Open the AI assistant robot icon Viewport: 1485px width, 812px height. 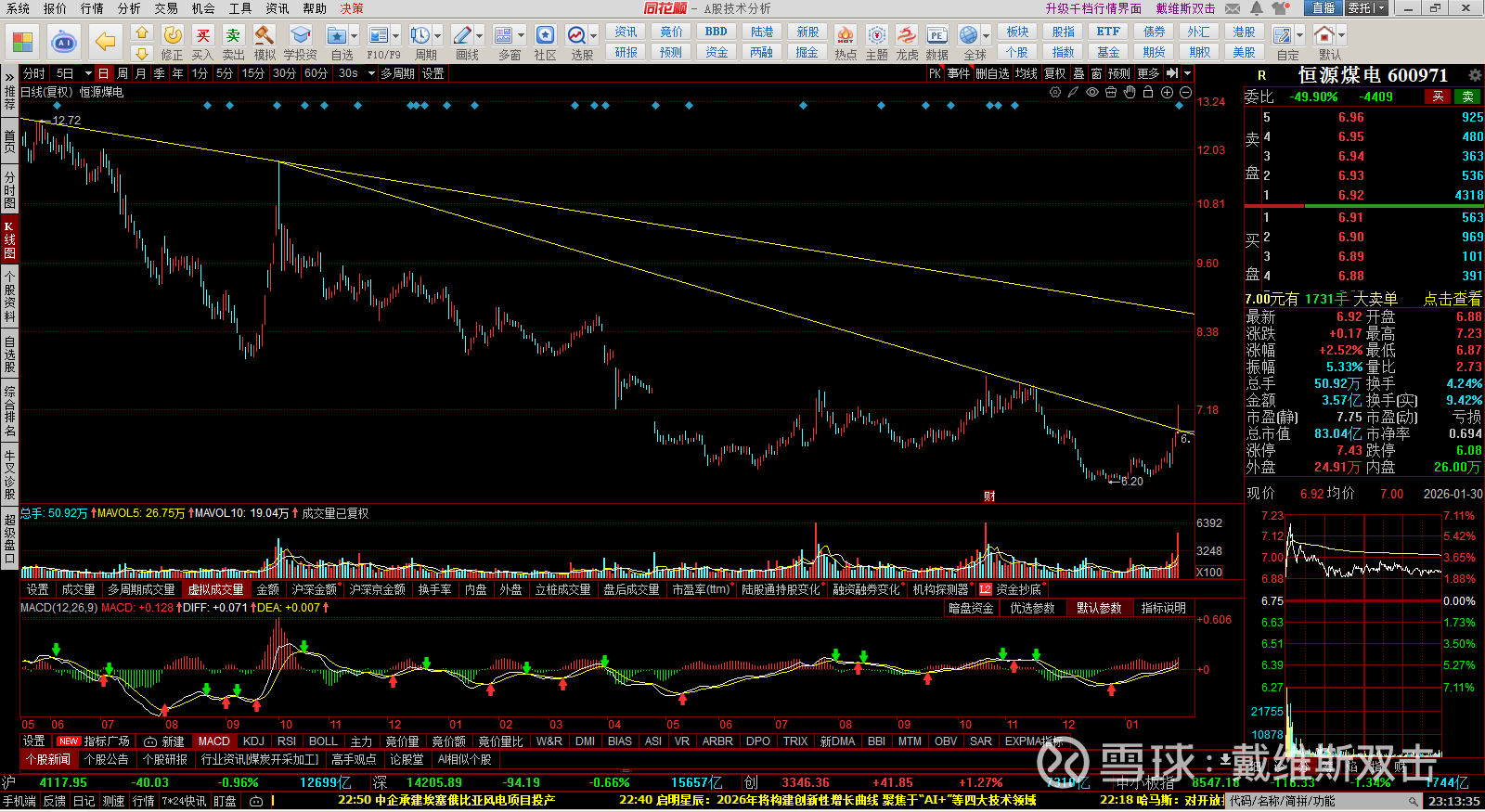point(64,42)
